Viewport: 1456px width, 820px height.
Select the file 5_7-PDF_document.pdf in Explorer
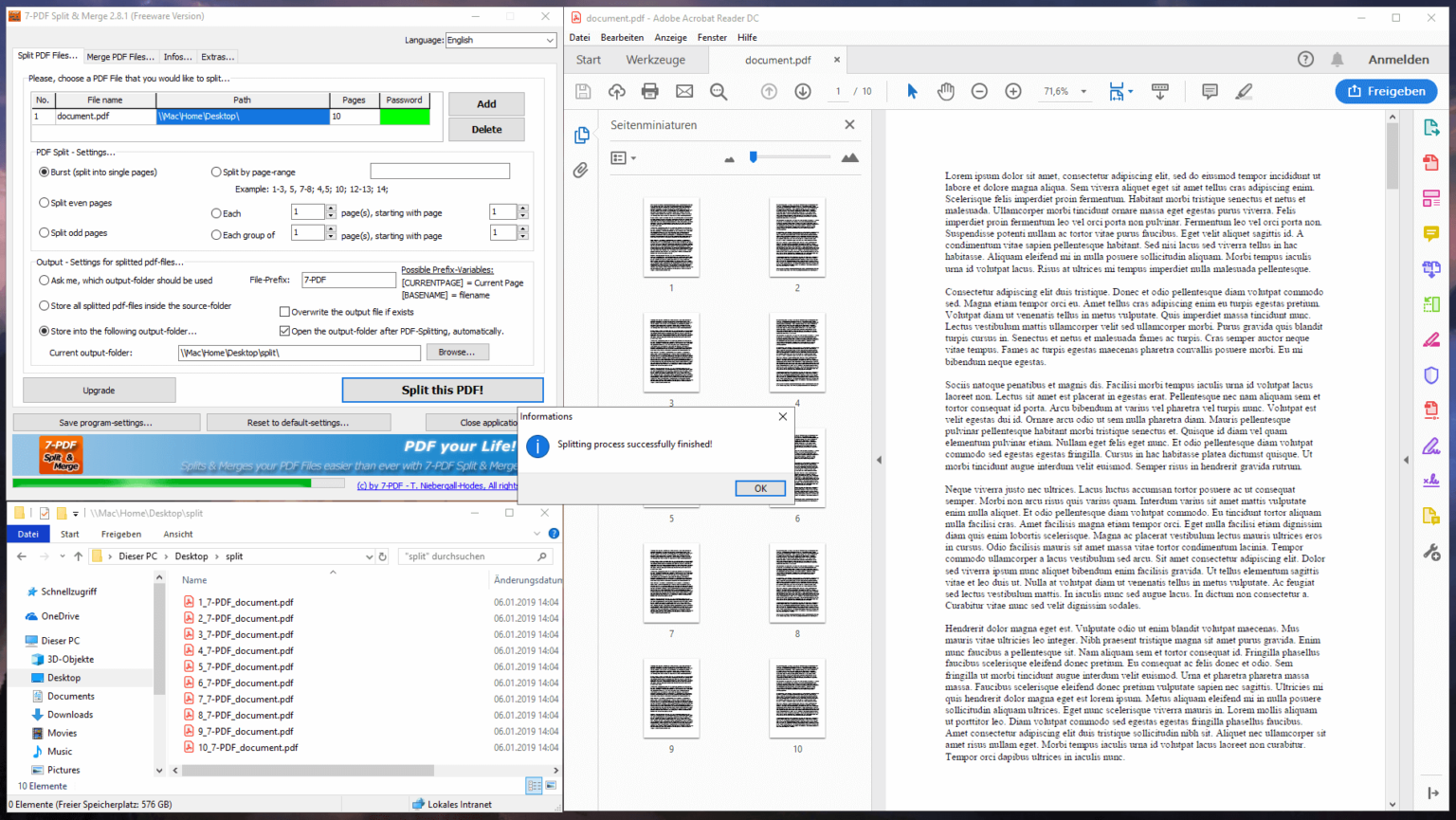click(x=247, y=665)
